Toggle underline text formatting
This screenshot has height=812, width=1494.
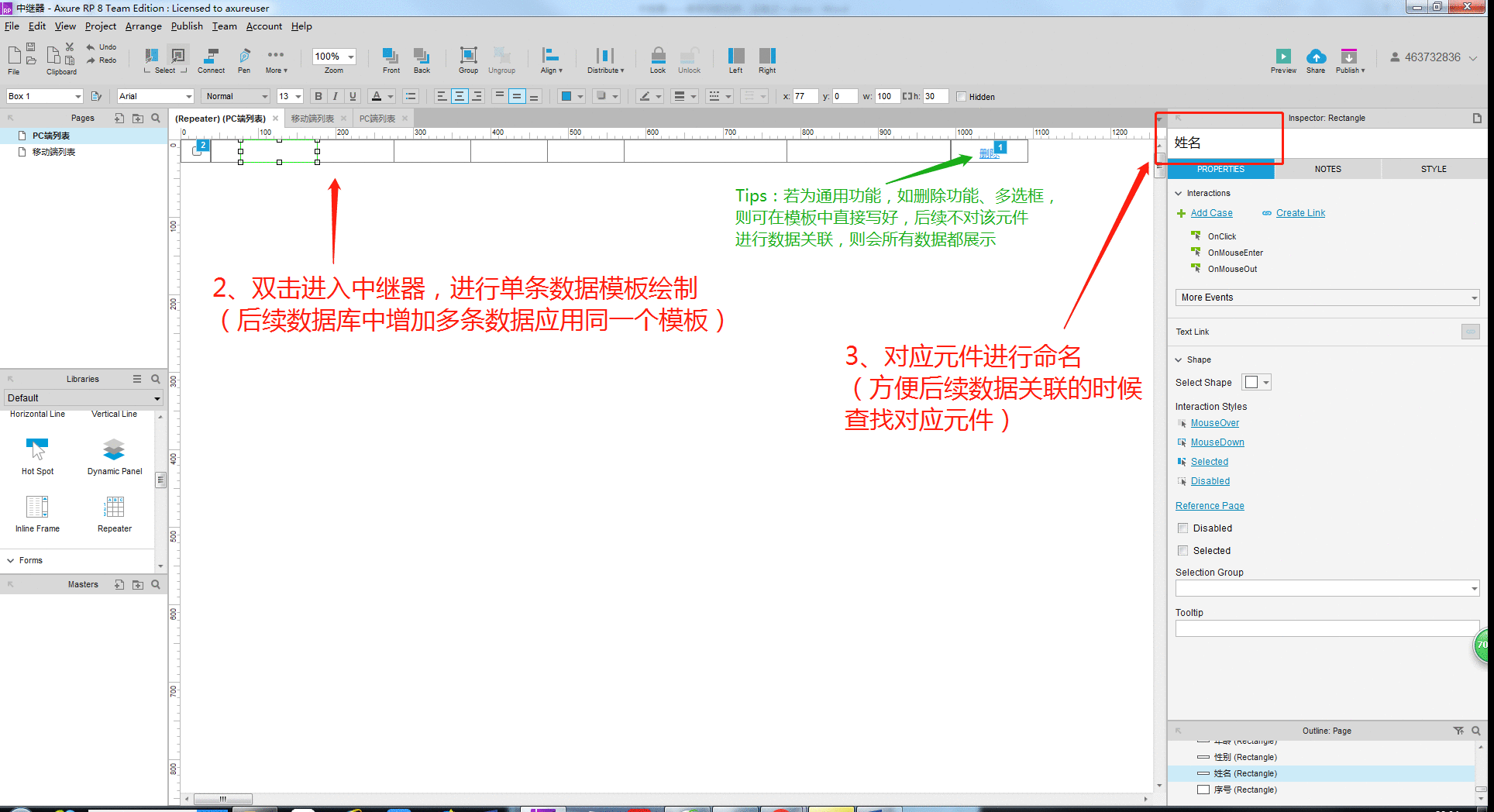(353, 97)
